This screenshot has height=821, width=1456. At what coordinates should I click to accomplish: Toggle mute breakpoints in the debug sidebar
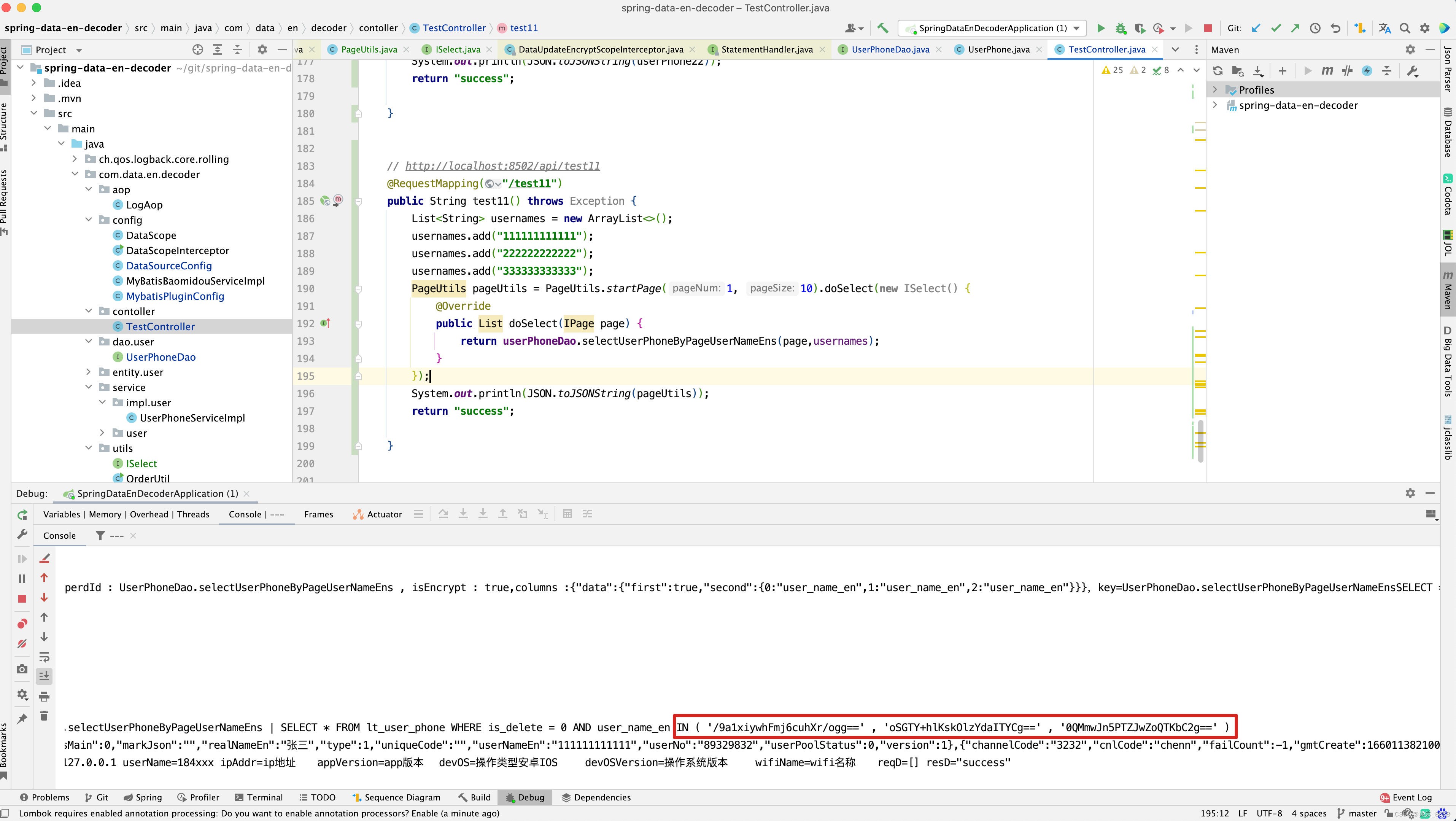tap(22, 643)
